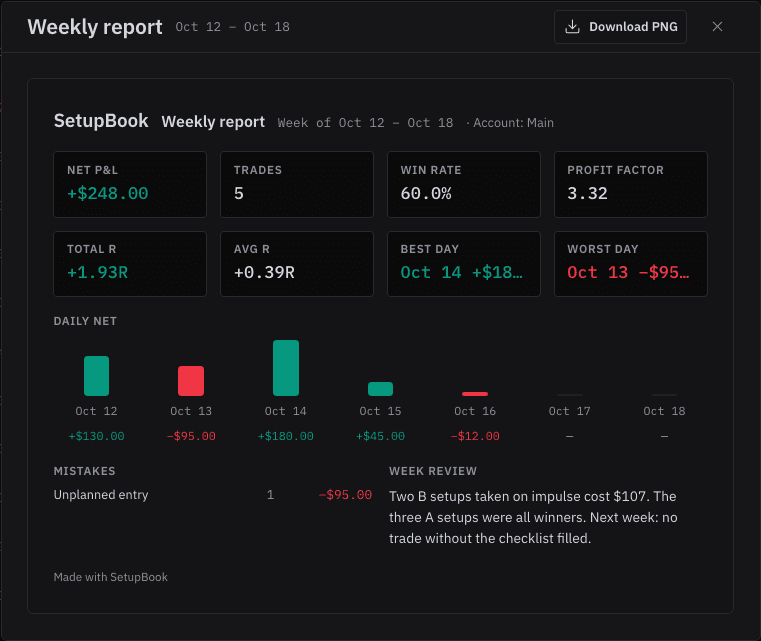
Task: Select the TRADES stat card
Action: point(297,184)
